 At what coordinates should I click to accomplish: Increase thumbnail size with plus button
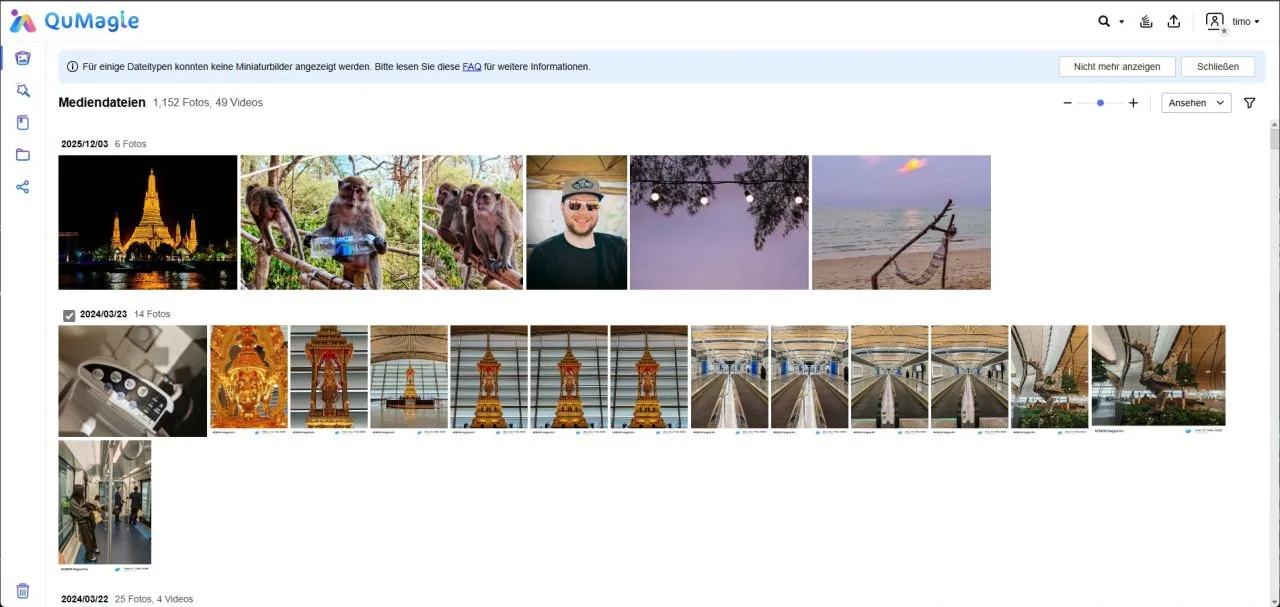coord(1133,103)
